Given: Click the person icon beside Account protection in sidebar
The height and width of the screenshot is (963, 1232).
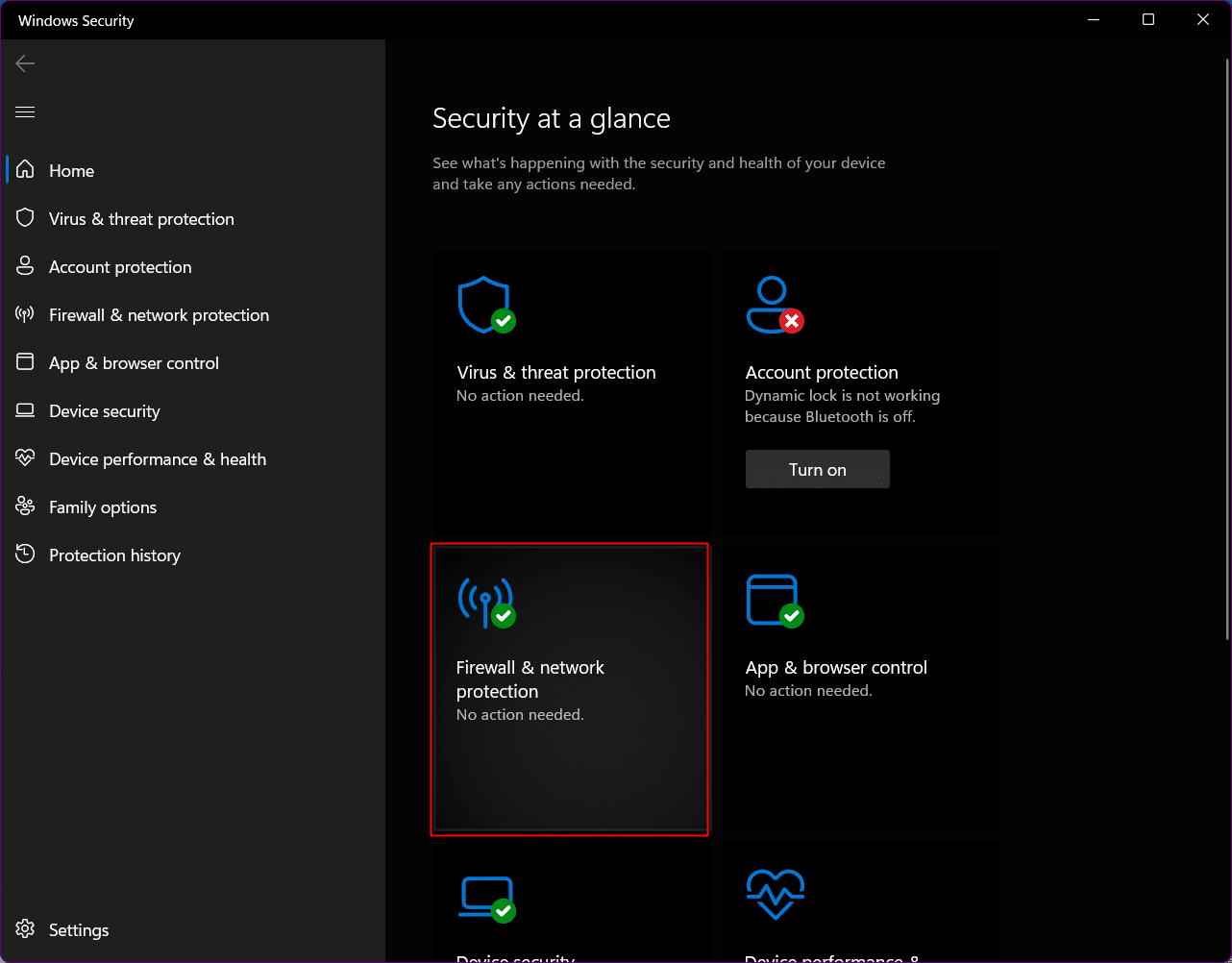Looking at the screenshot, I should point(26,266).
